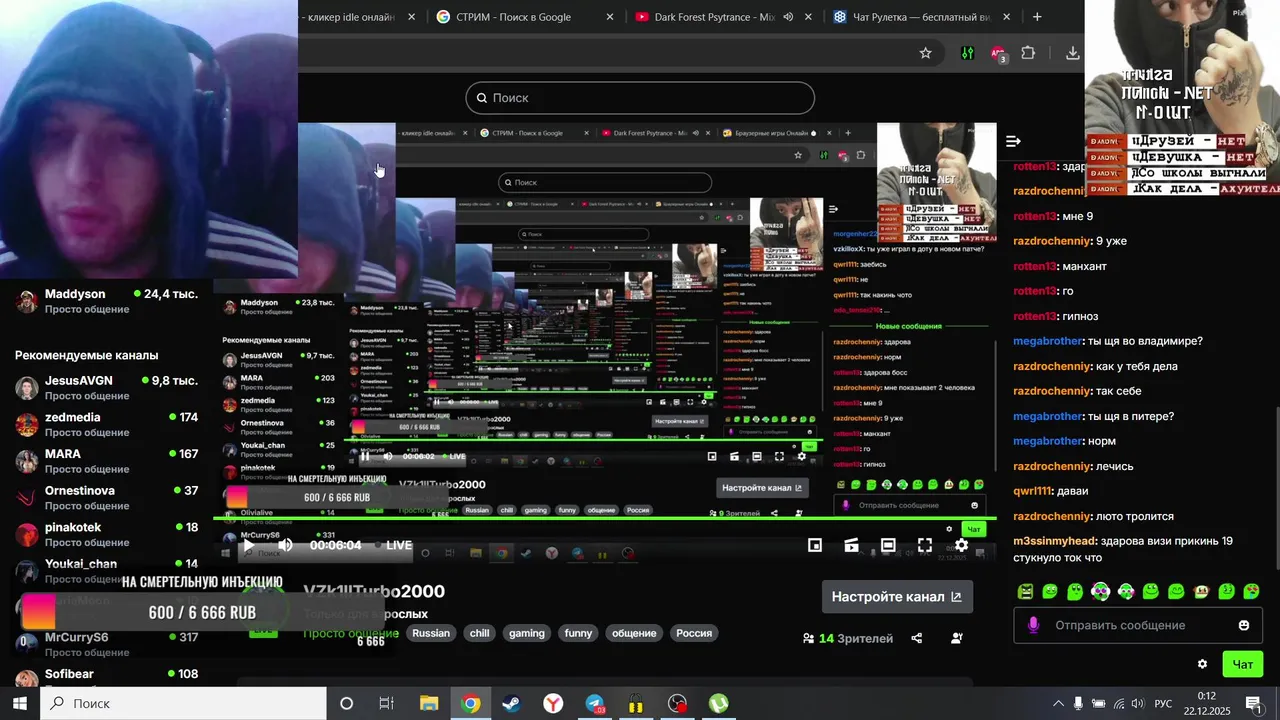The width and height of the screenshot is (1280, 720).
Task: Collapse chat panel with top-left chat icon
Action: [1013, 141]
